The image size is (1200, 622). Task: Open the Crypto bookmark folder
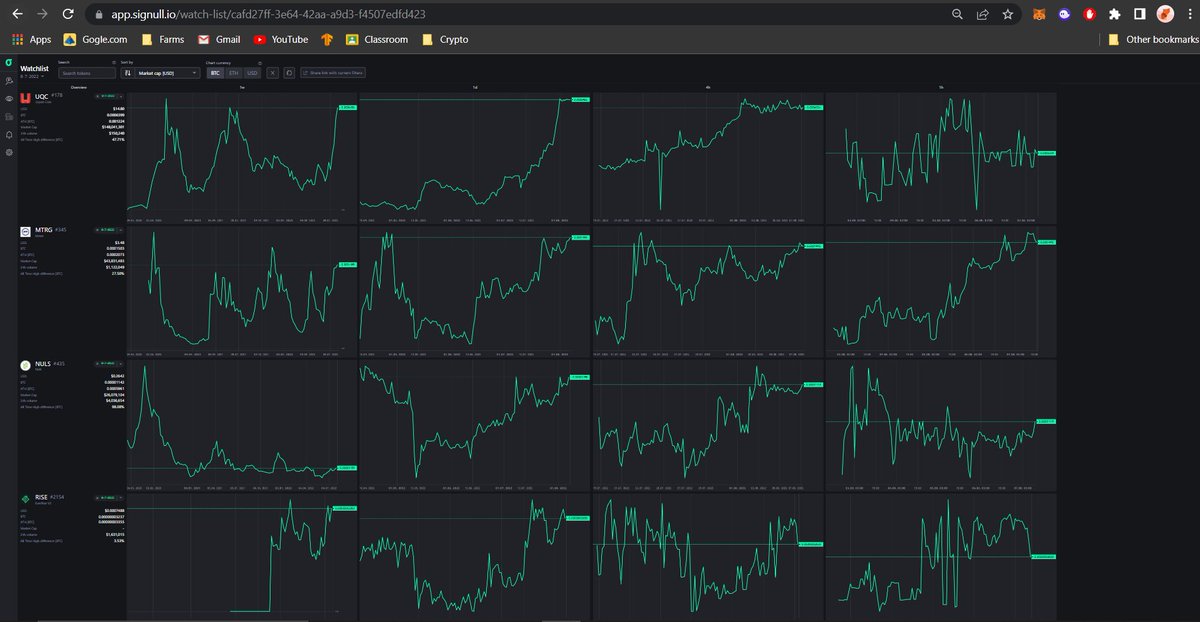coord(445,39)
